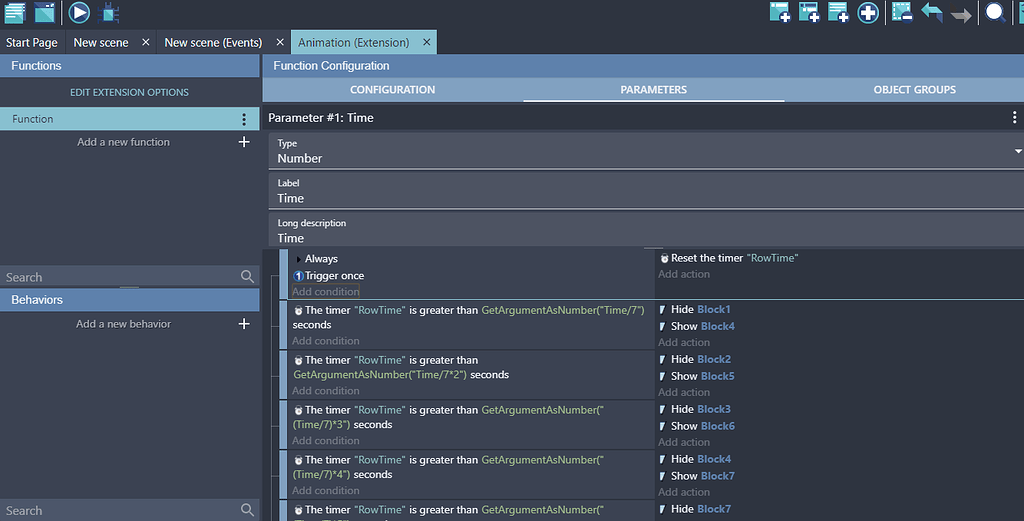Select the Animation (Extension) tab
This screenshot has height=521, width=1024.
[353, 42]
